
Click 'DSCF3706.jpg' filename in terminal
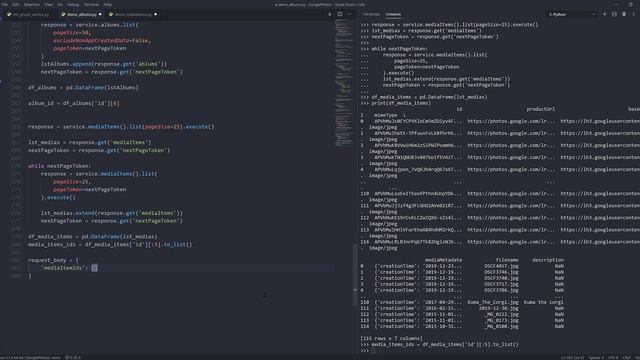[501, 290]
